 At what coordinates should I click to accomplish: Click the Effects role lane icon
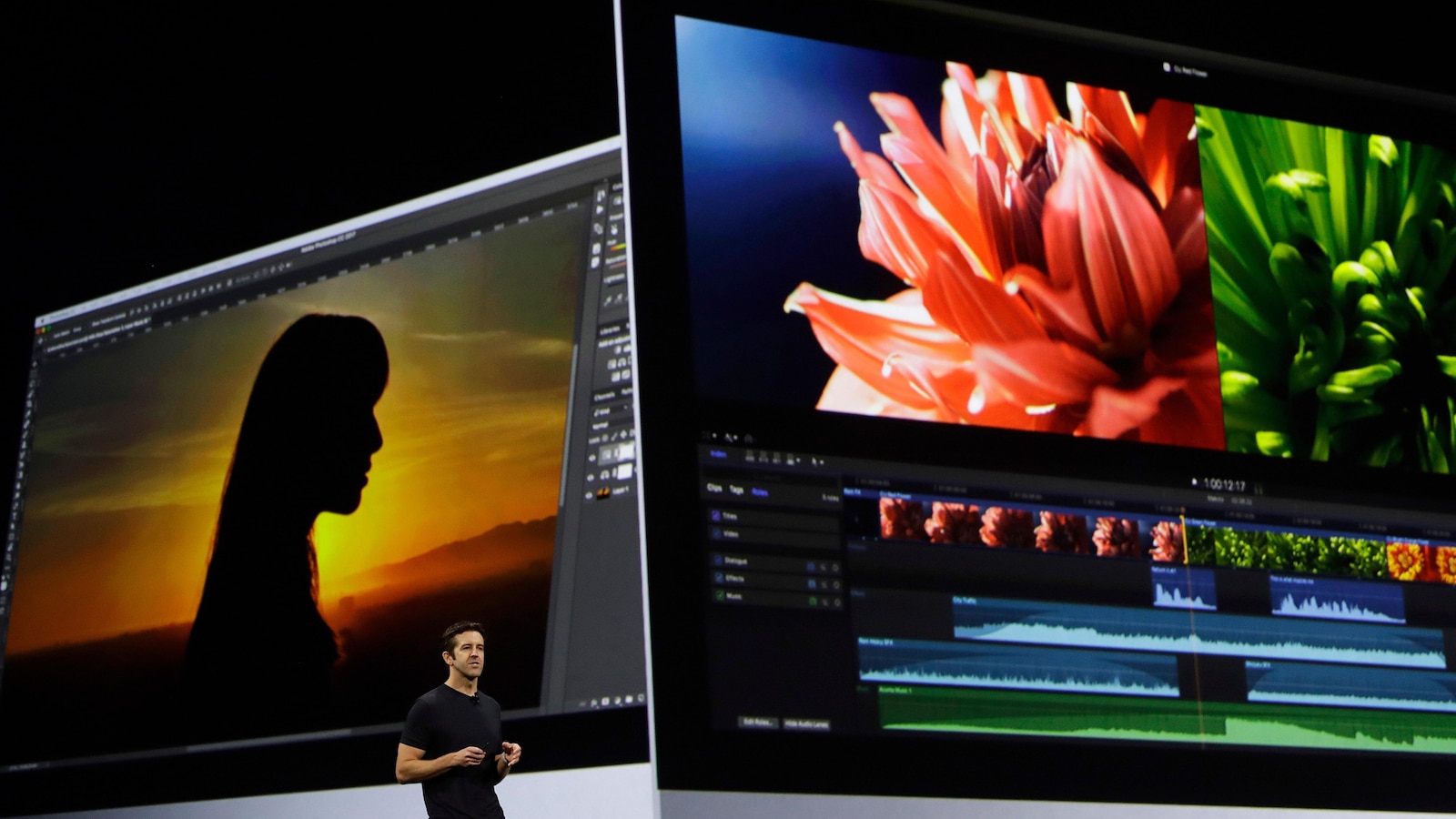coord(812,583)
